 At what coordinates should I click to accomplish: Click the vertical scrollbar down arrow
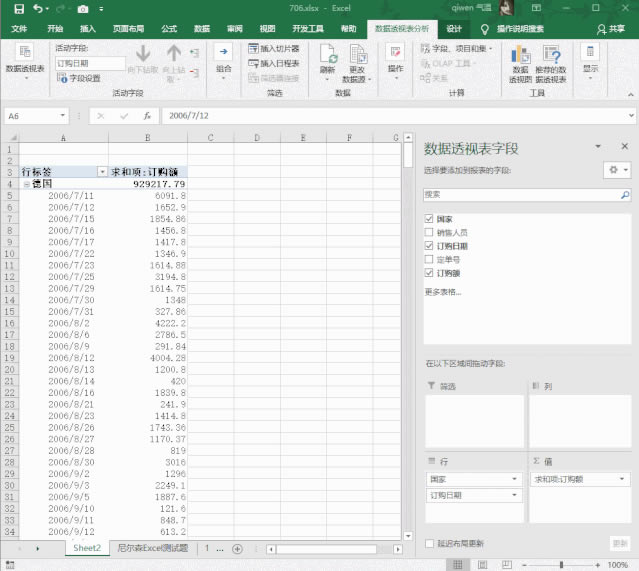coord(408,536)
